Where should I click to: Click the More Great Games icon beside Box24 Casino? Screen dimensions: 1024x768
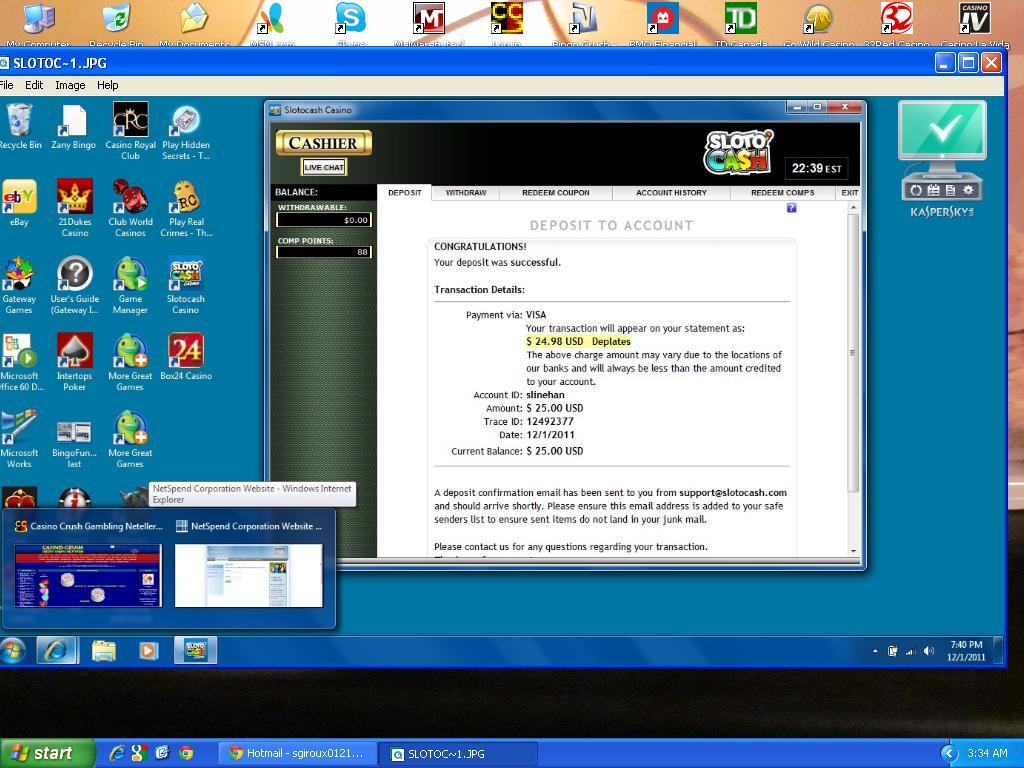tap(130, 362)
